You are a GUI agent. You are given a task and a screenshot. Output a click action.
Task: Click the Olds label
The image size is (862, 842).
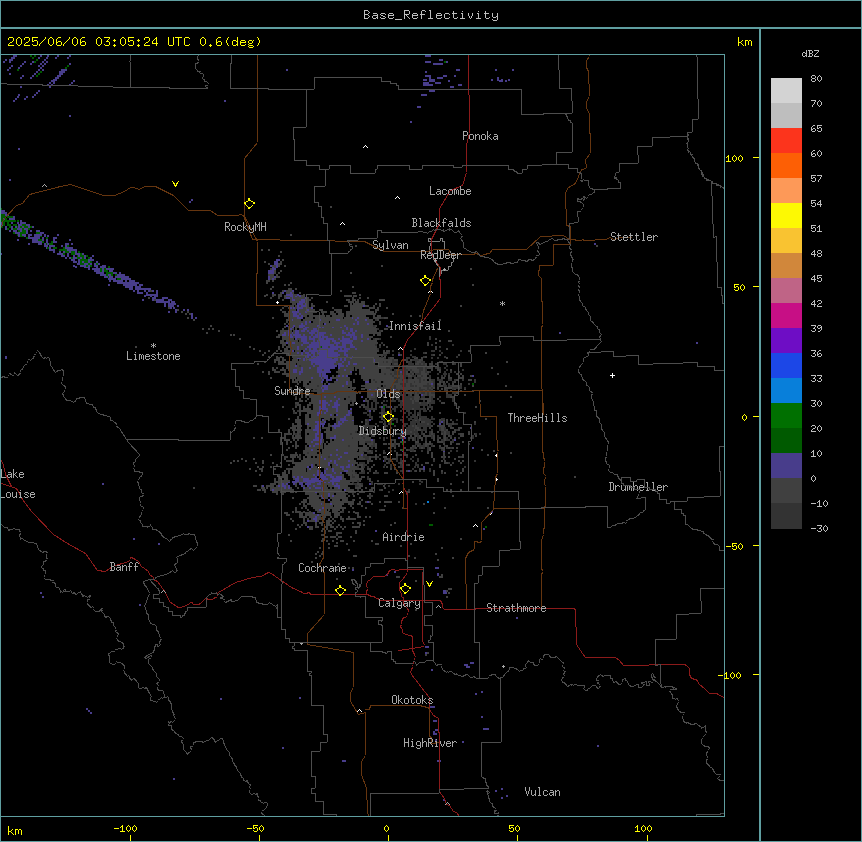[x=388, y=394]
